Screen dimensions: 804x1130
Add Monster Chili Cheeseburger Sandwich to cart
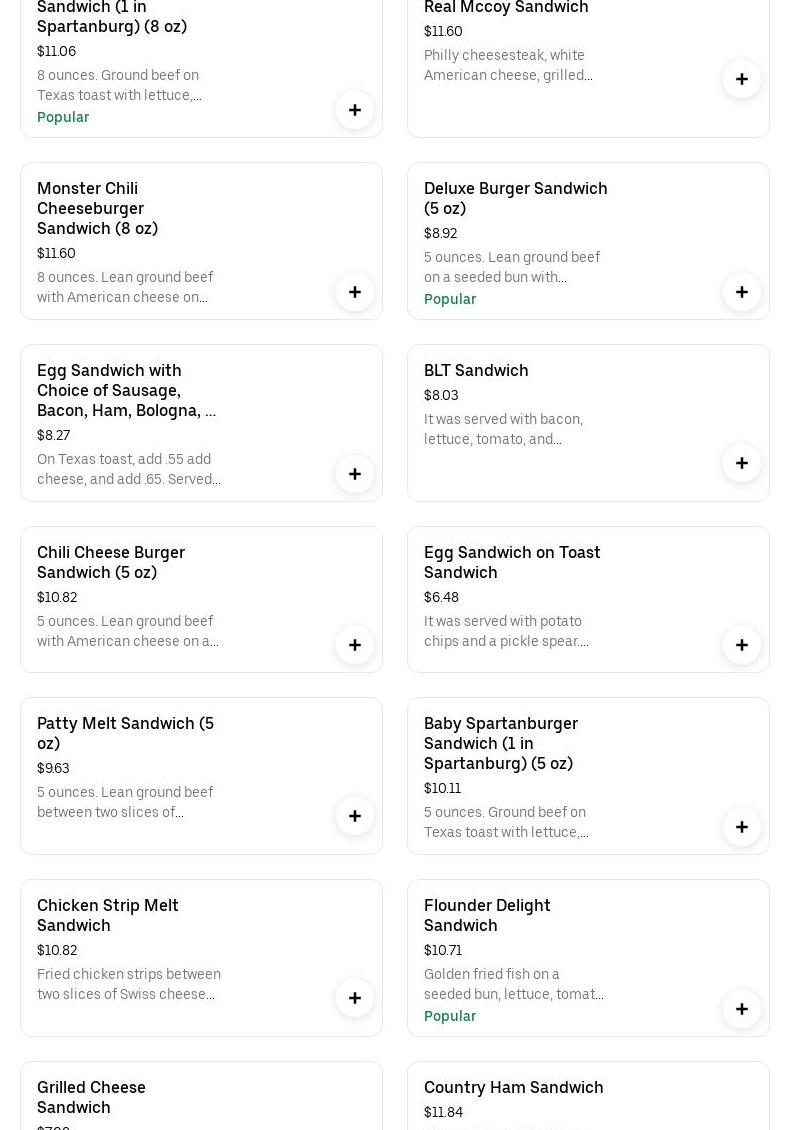[355, 292]
